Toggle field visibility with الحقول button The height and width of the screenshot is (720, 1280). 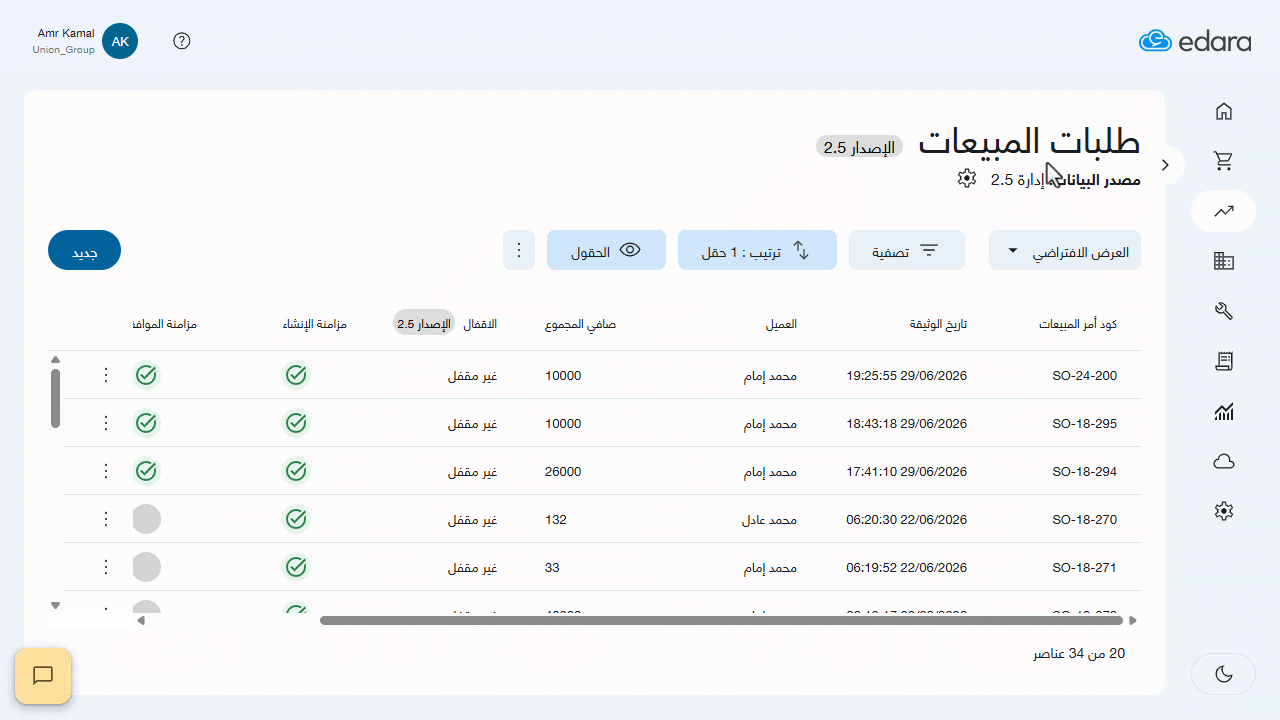606,250
